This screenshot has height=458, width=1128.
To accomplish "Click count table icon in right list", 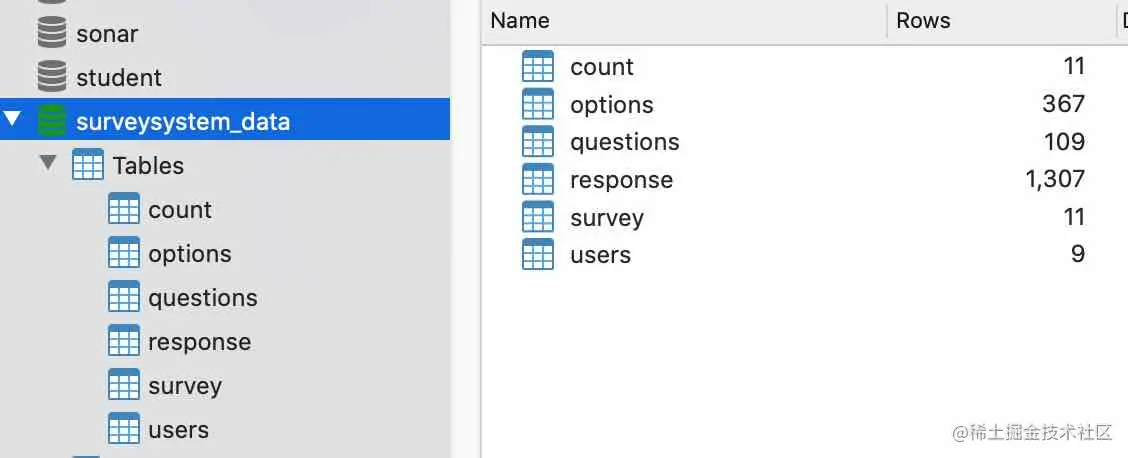I will (538, 67).
